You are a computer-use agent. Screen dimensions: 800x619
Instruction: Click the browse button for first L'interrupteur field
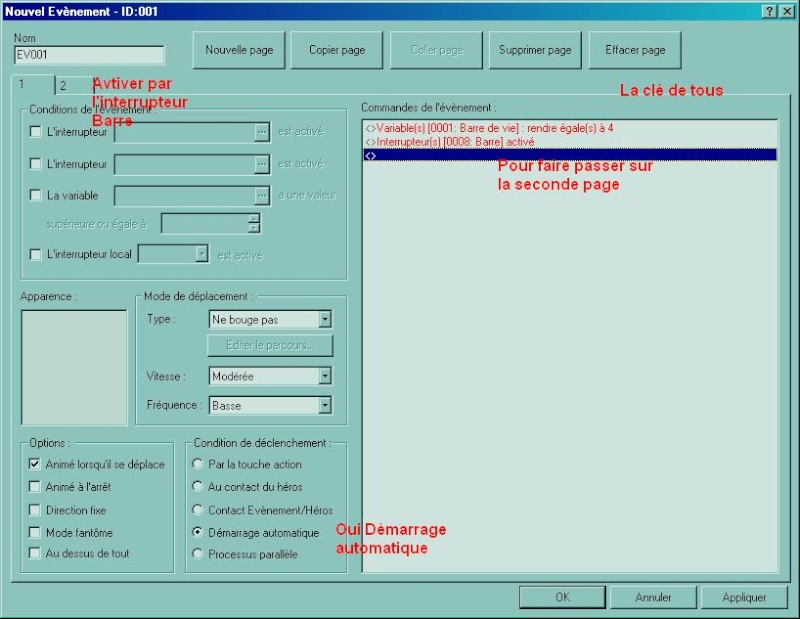(262, 132)
